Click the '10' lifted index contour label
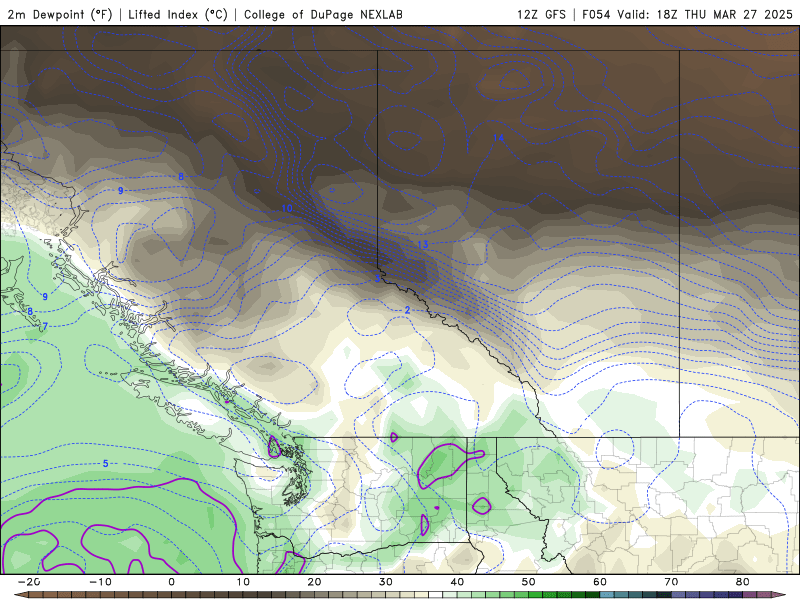The image size is (800, 600). click(x=287, y=208)
